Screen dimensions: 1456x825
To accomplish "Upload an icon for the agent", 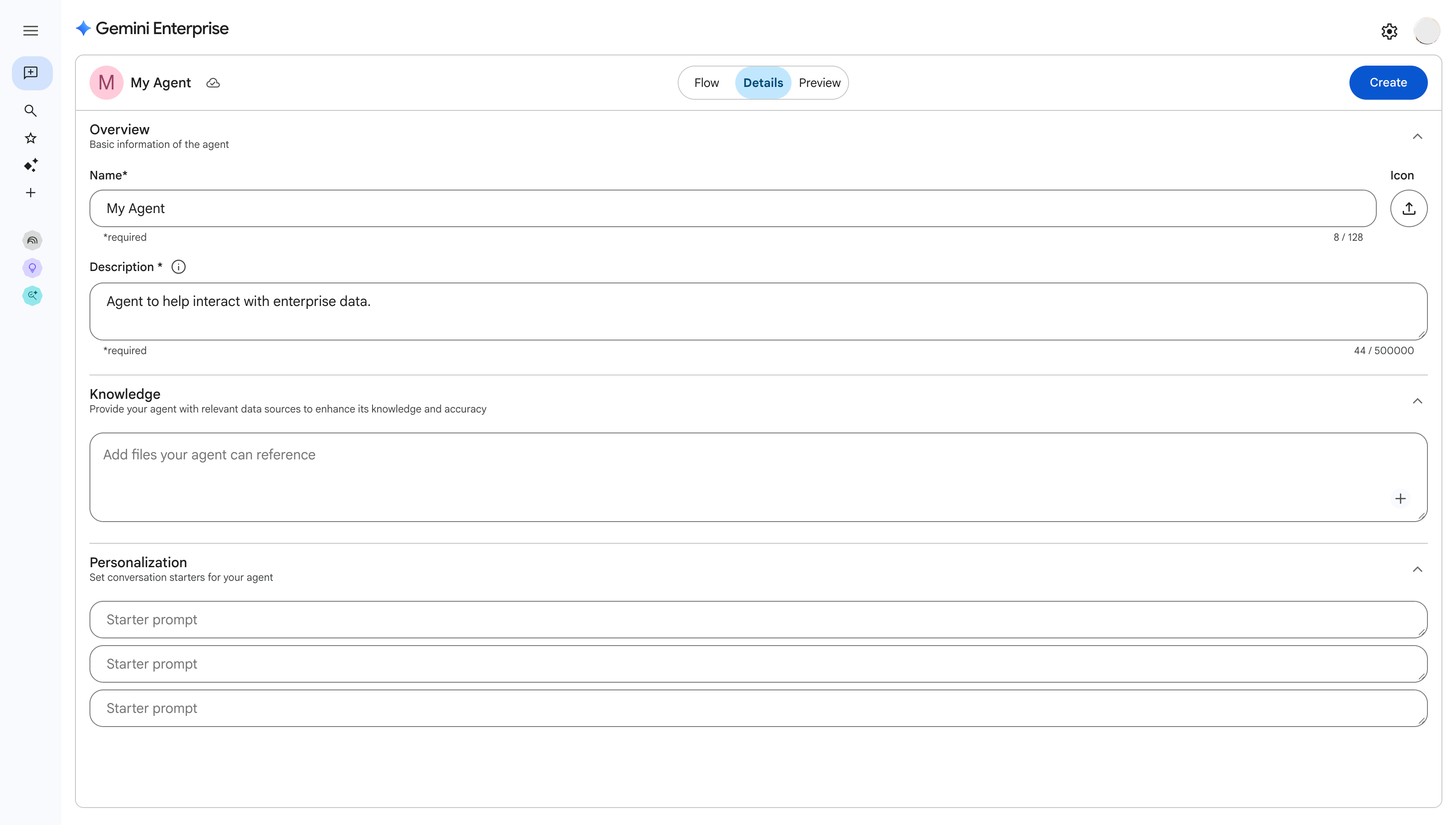I will [1409, 208].
